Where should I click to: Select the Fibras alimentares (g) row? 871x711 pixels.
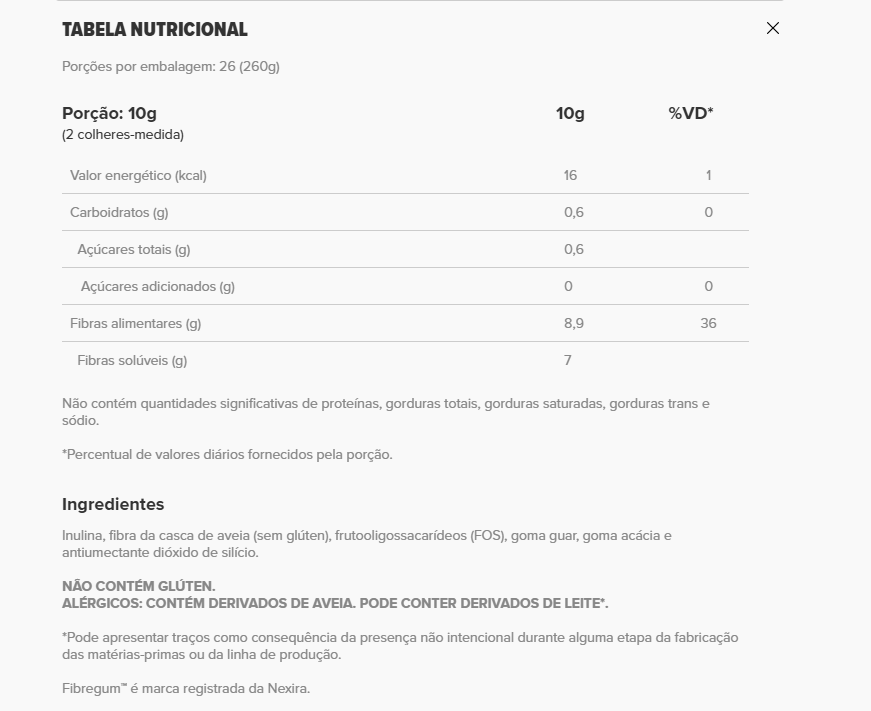[406, 323]
